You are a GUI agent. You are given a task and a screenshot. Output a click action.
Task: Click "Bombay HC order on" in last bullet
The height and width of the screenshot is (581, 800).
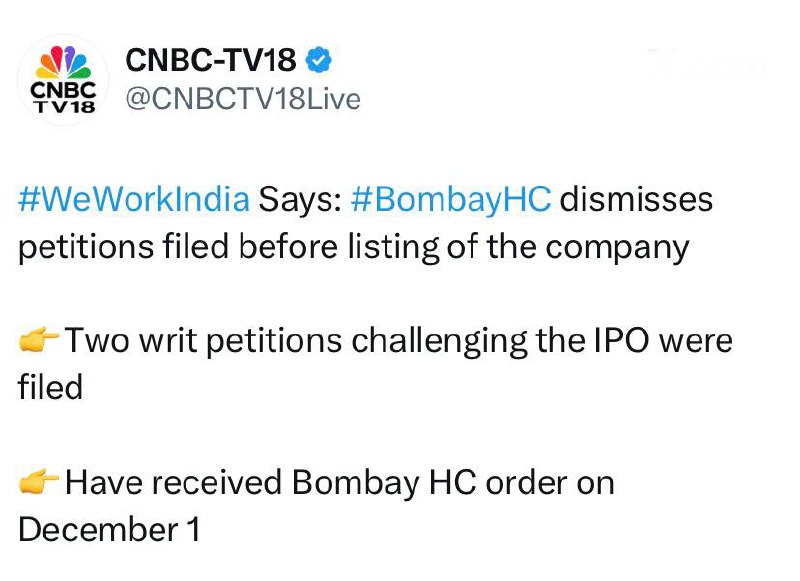click(453, 485)
